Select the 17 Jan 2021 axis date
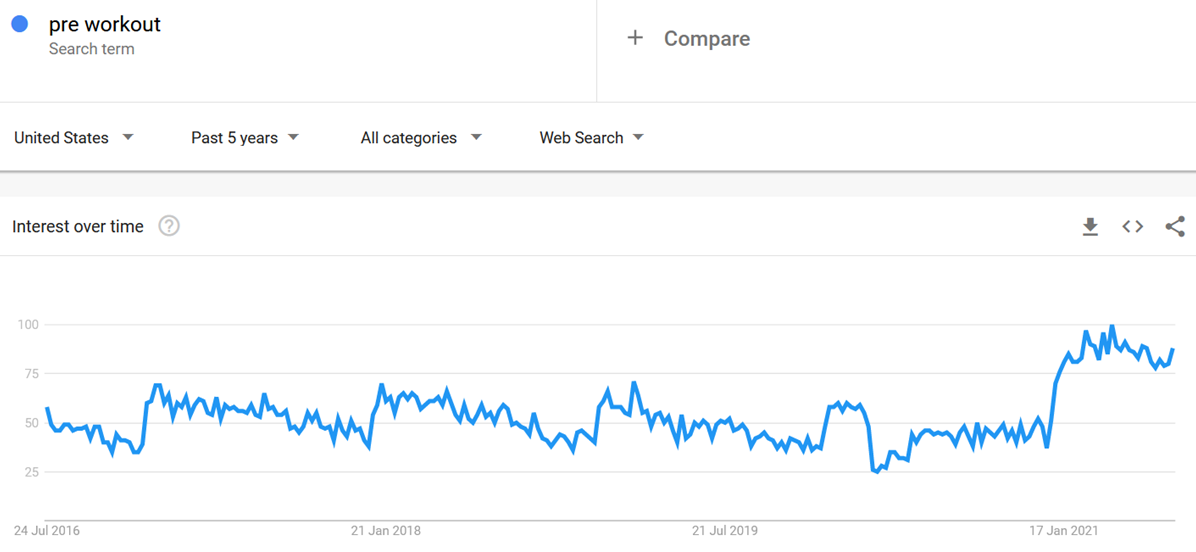 1065,530
